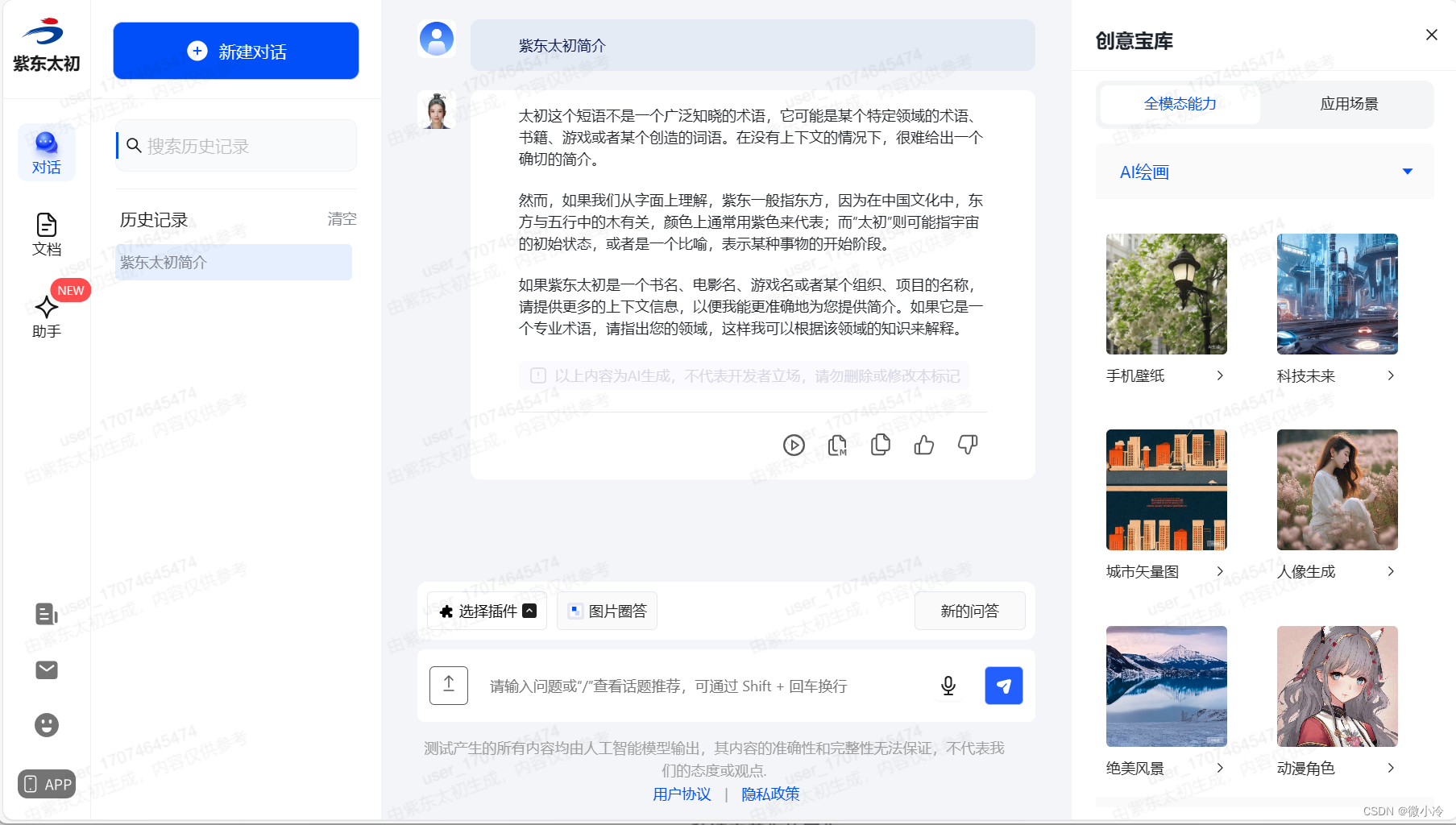Click the copy as markdown icon
The height and width of the screenshot is (825, 1456).
[x=837, y=445]
